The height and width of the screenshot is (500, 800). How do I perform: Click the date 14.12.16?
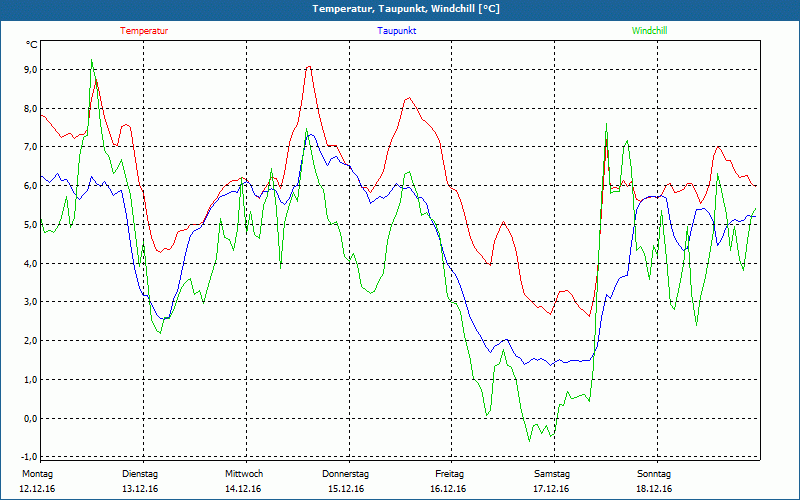(x=243, y=489)
